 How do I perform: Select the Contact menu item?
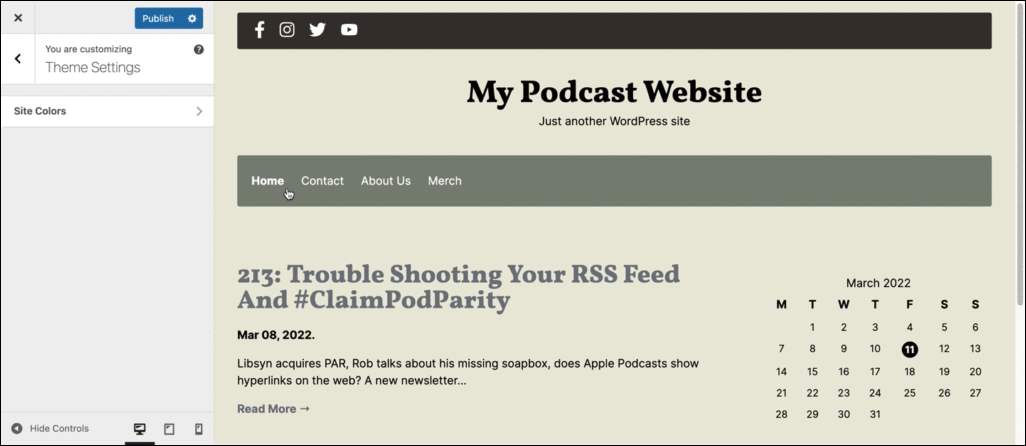322,181
